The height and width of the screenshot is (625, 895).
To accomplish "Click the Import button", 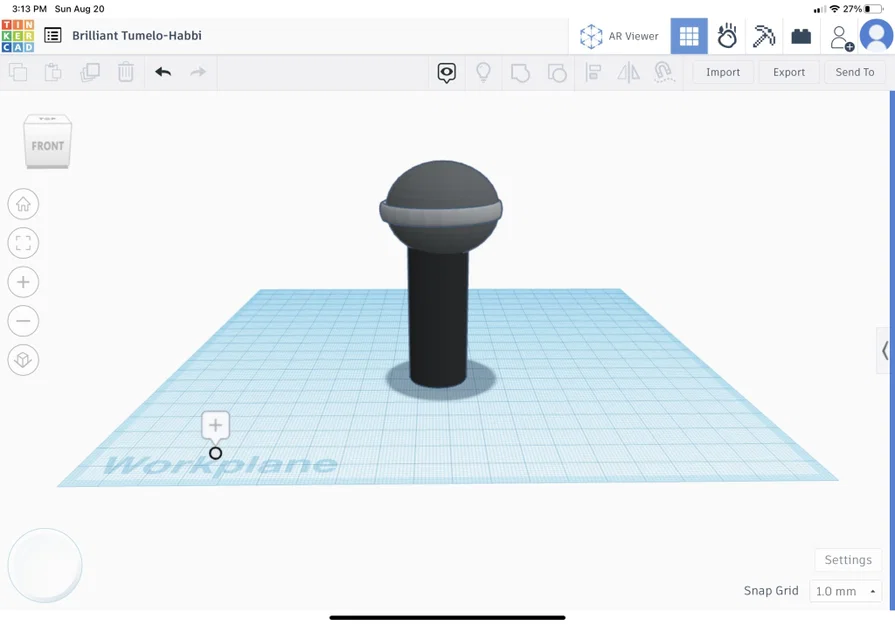I will tap(723, 72).
